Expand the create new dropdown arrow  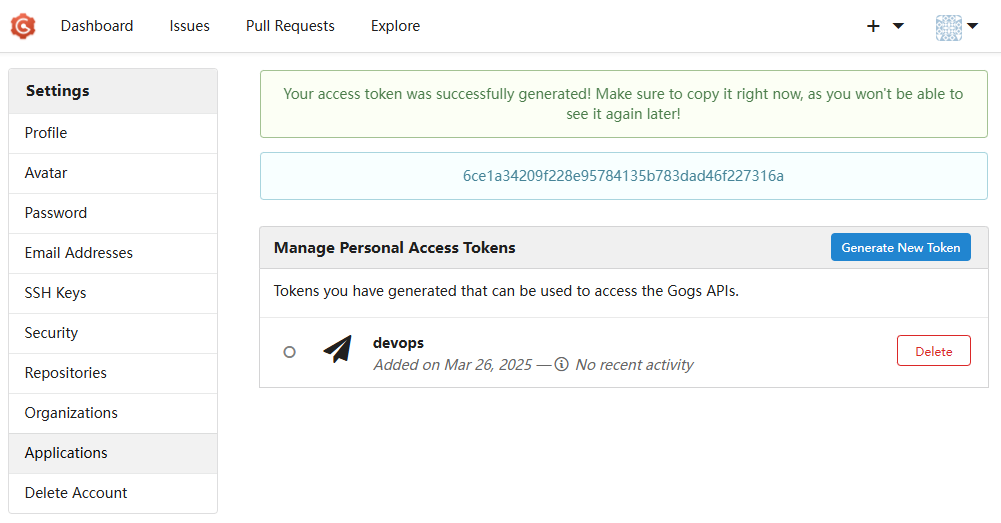tap(898, 26)
